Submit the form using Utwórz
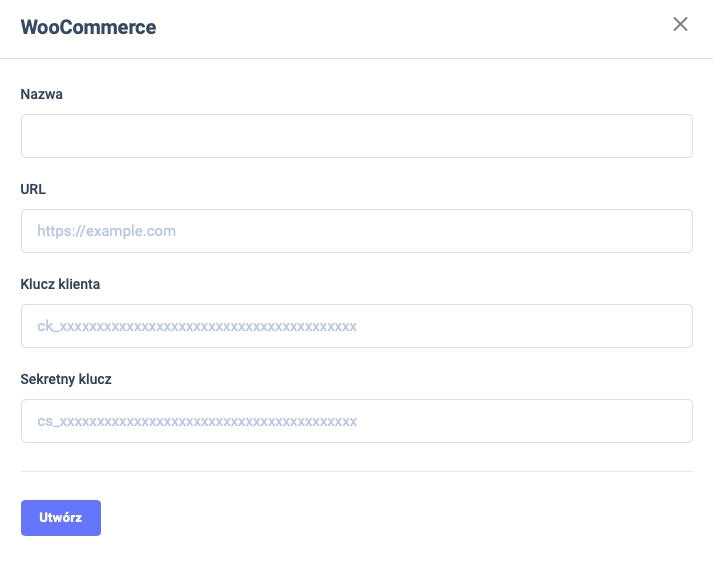This screenshot has width=713, height=576. (x=61, y=518)
